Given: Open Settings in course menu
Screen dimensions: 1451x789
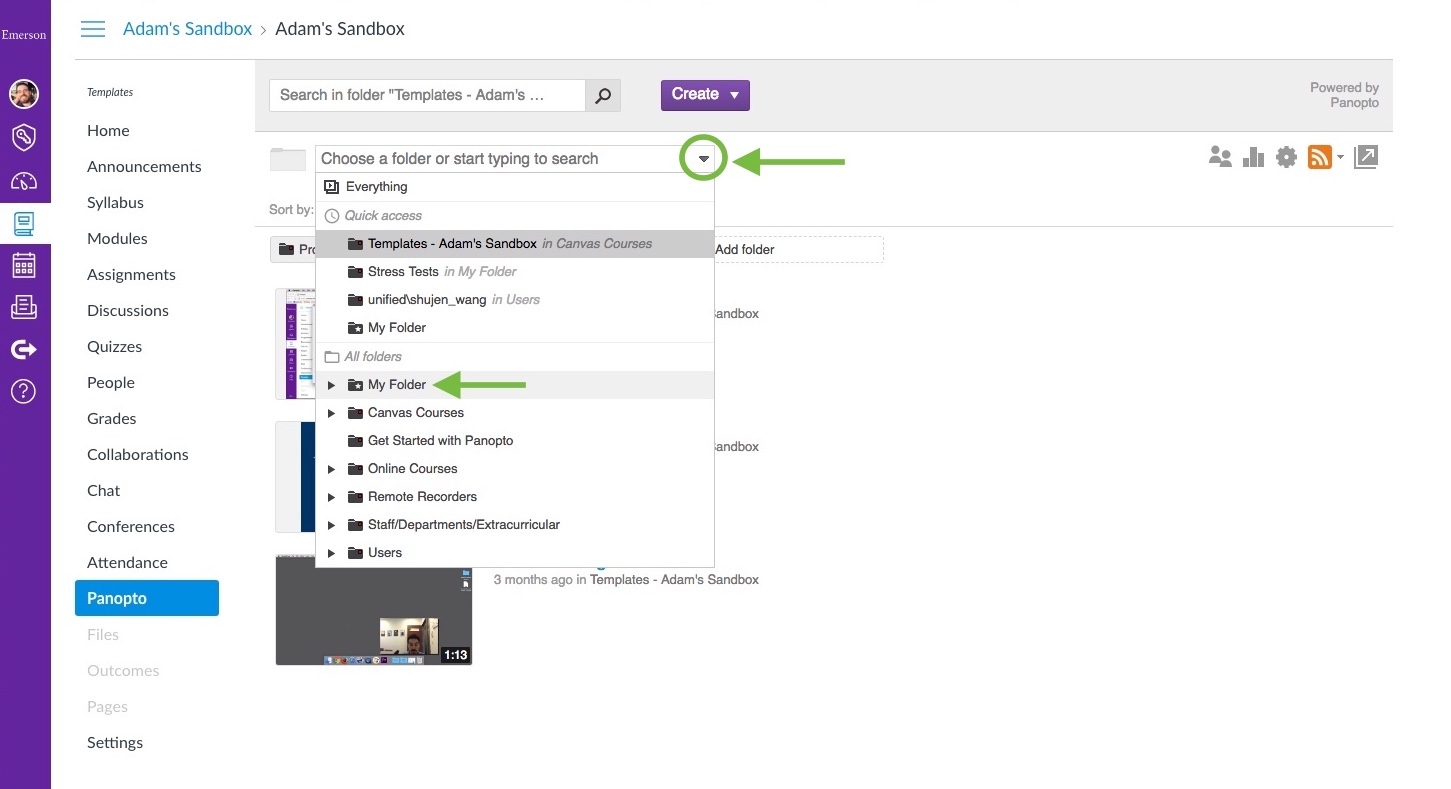Looking at the screenshot, I should [x=115, y=743].
